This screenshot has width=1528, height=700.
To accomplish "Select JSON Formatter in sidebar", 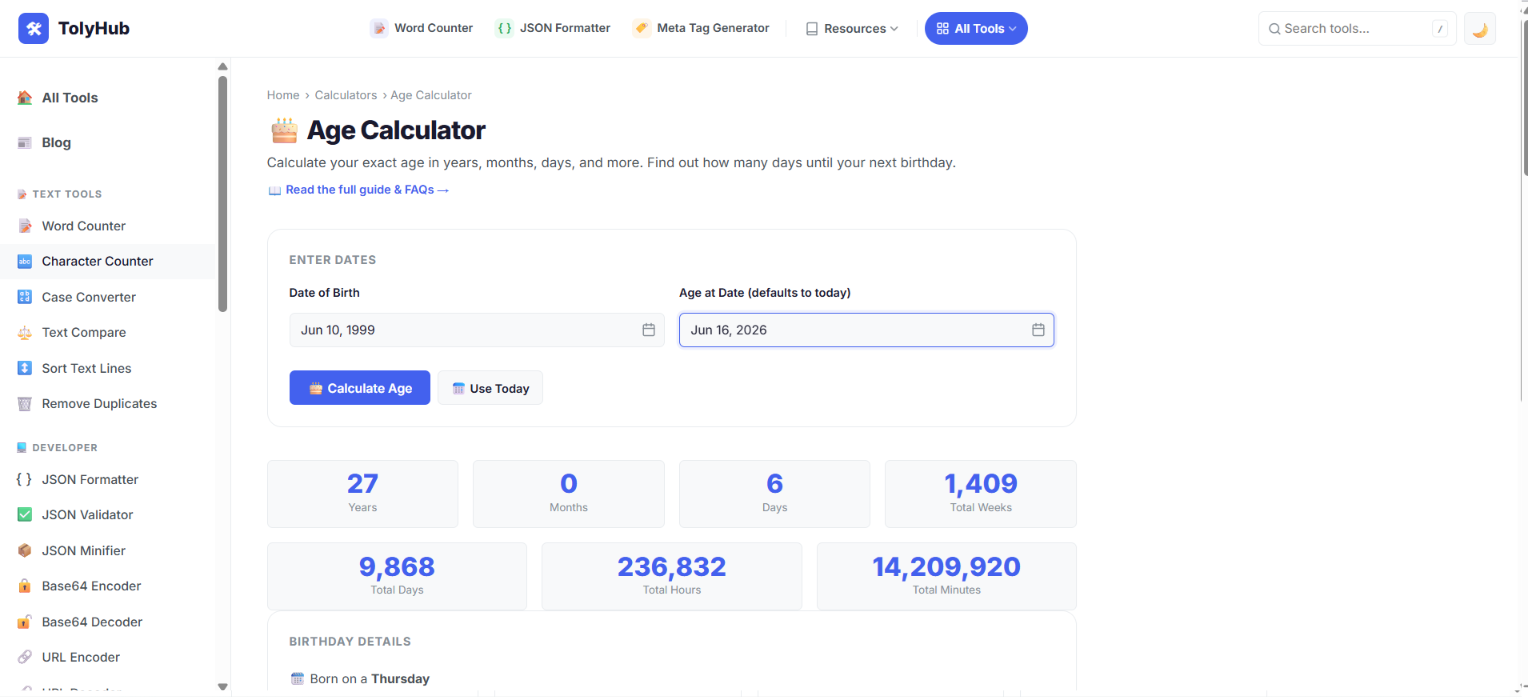I will [108, 479].
